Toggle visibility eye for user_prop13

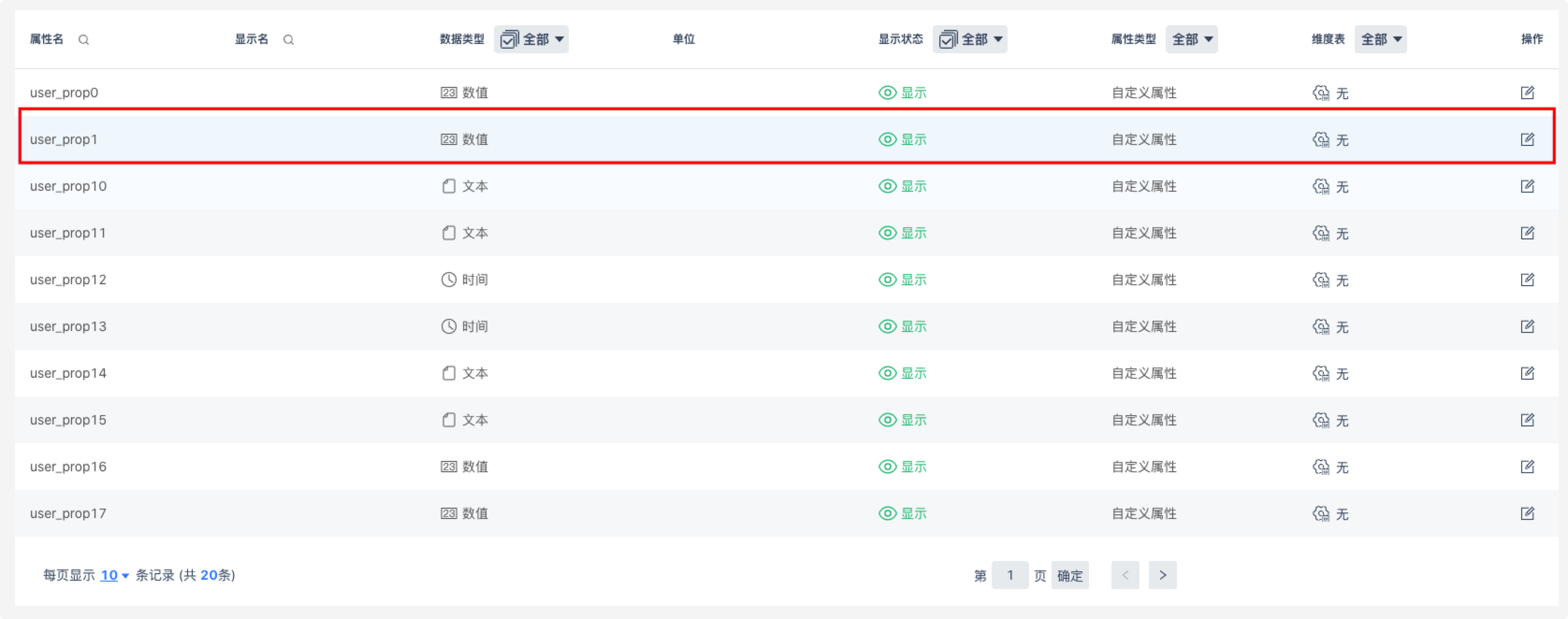[x=887, y=326]
